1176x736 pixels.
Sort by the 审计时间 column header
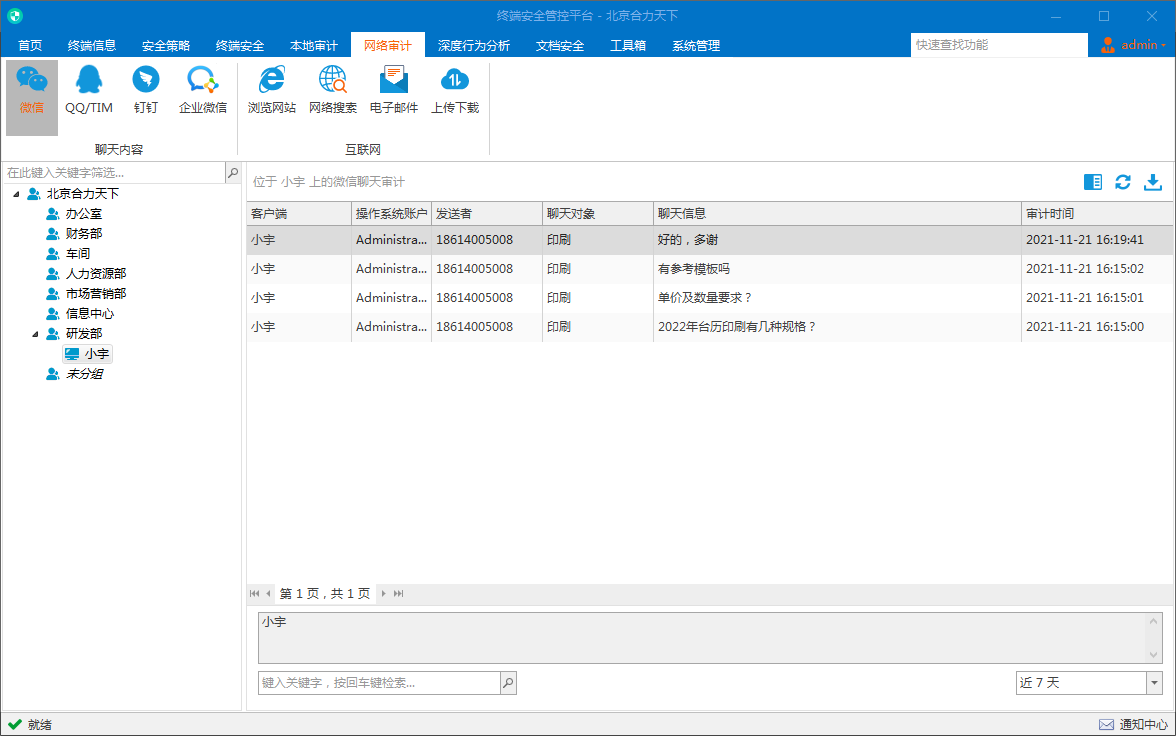[x=1097, y=214]
